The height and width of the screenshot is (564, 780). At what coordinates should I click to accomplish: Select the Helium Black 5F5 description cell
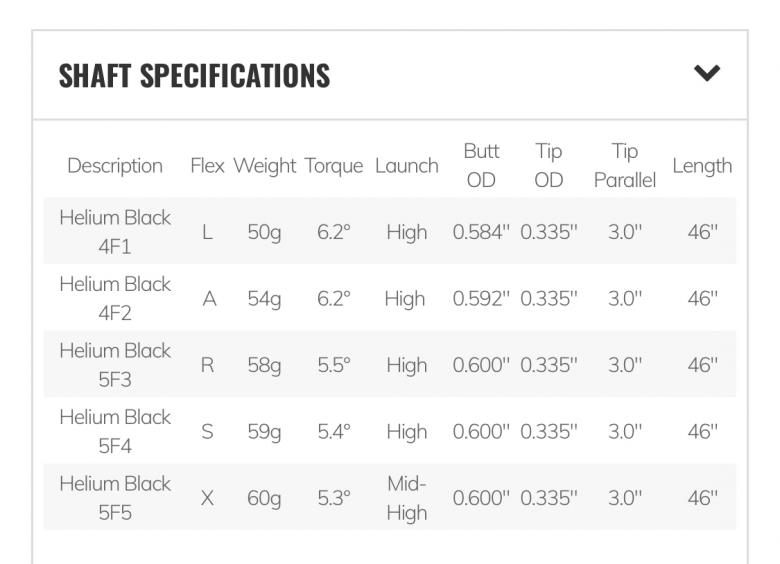pos(115,498)
